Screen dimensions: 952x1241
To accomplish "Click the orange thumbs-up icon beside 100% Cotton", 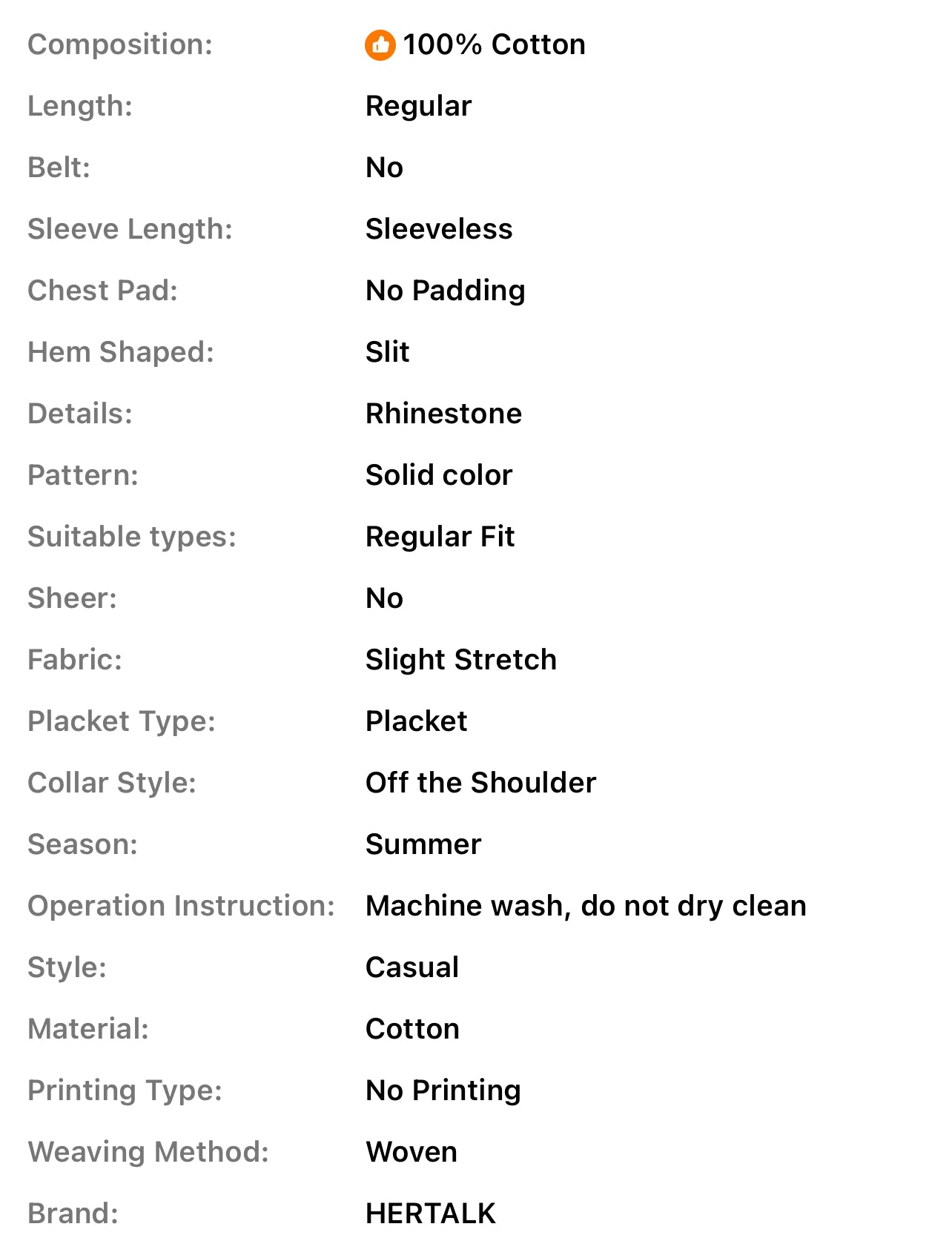I will click(x=380, y=45).
